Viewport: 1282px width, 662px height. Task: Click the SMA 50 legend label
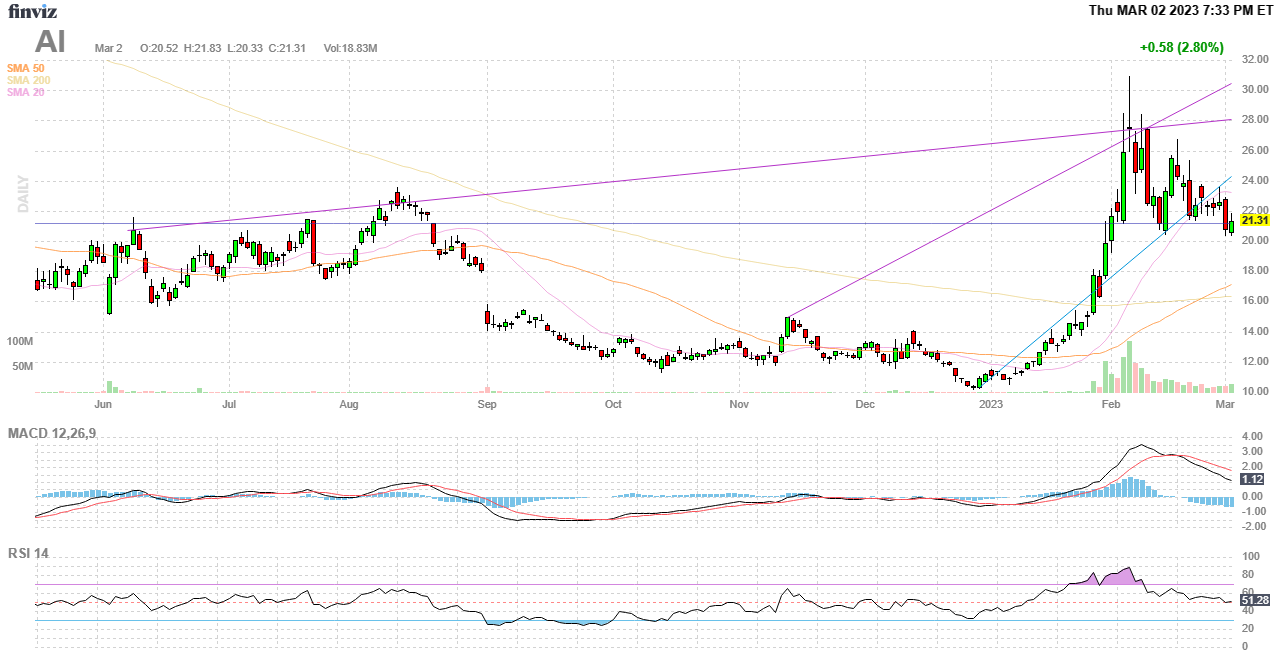click(x=25, y=68)
